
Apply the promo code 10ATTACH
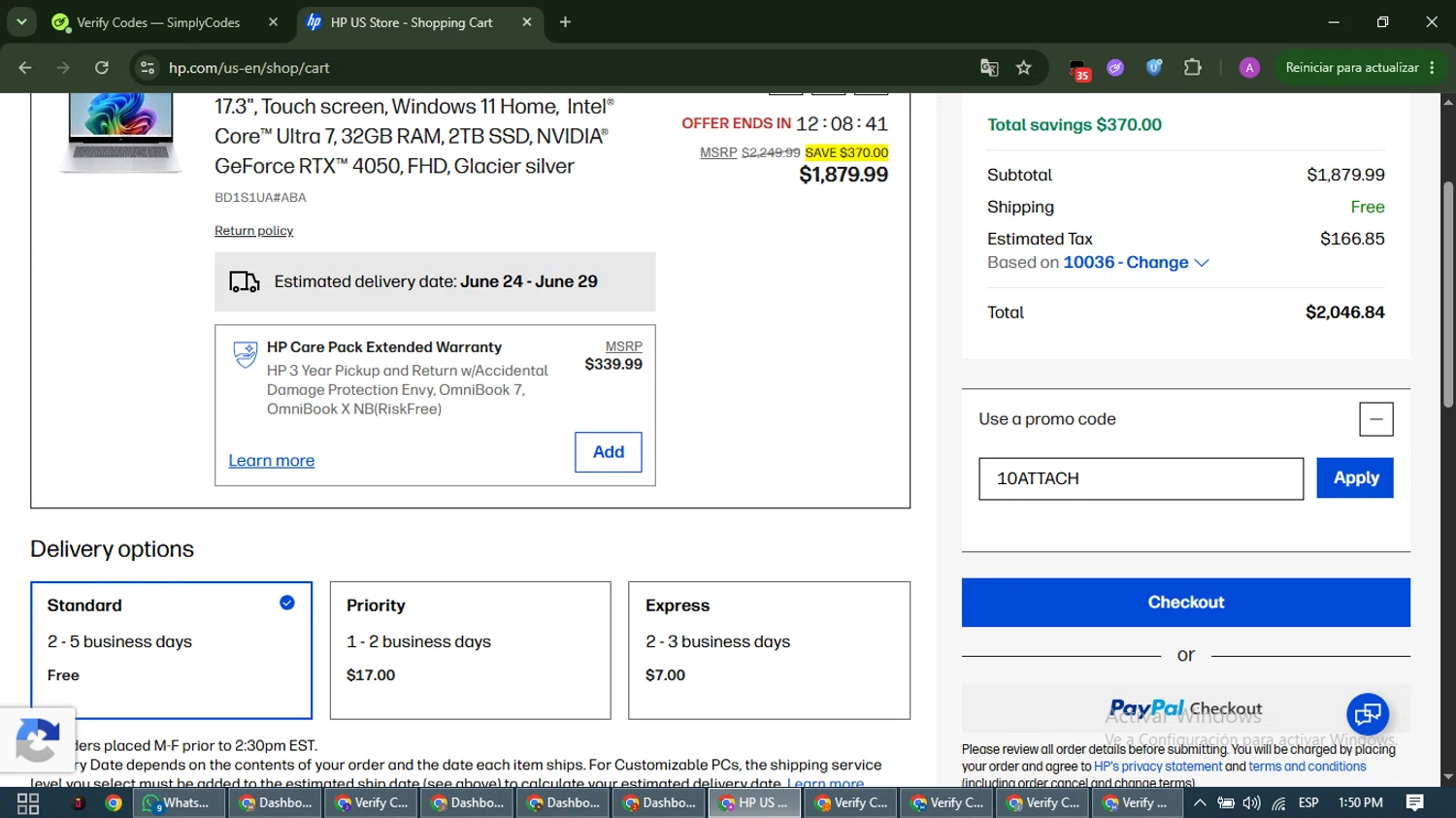click(x=1355, y=477)
